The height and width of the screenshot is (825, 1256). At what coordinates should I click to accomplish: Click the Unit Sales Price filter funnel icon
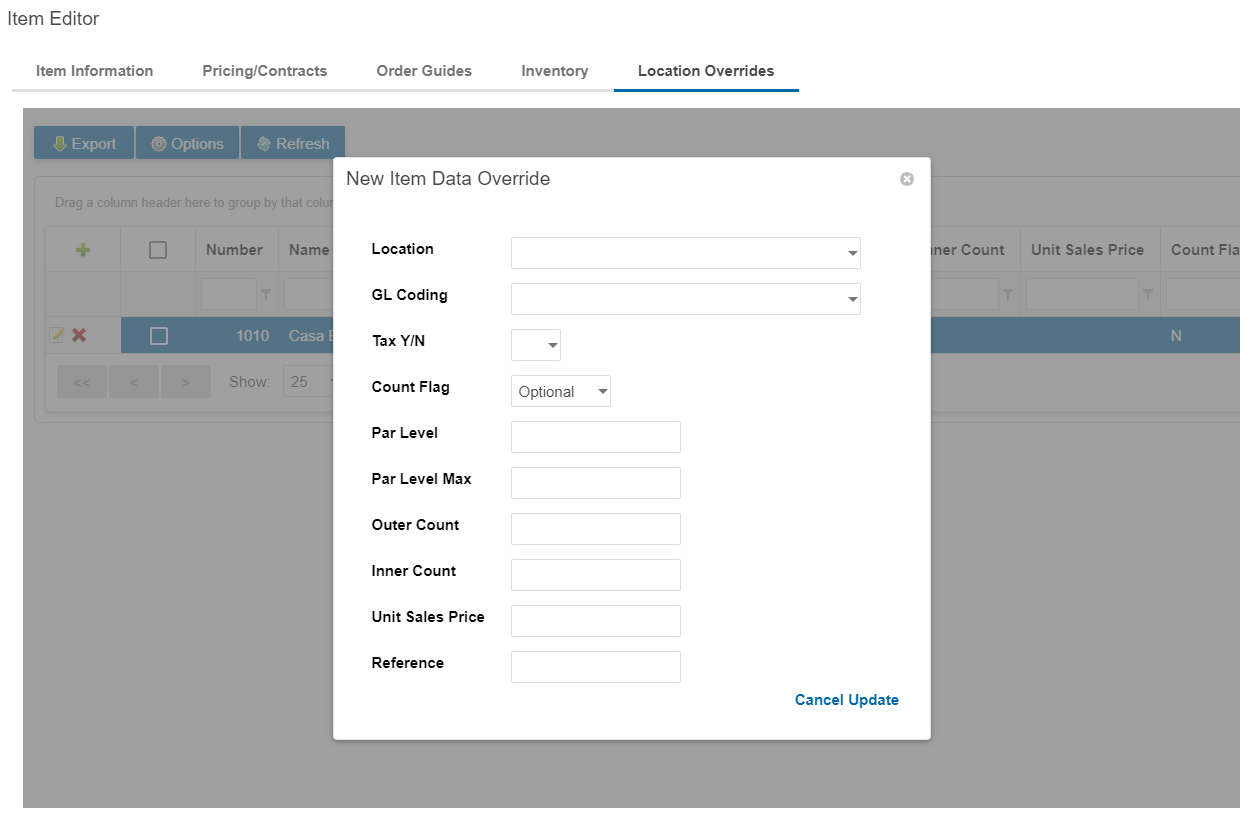[1148, 294]
